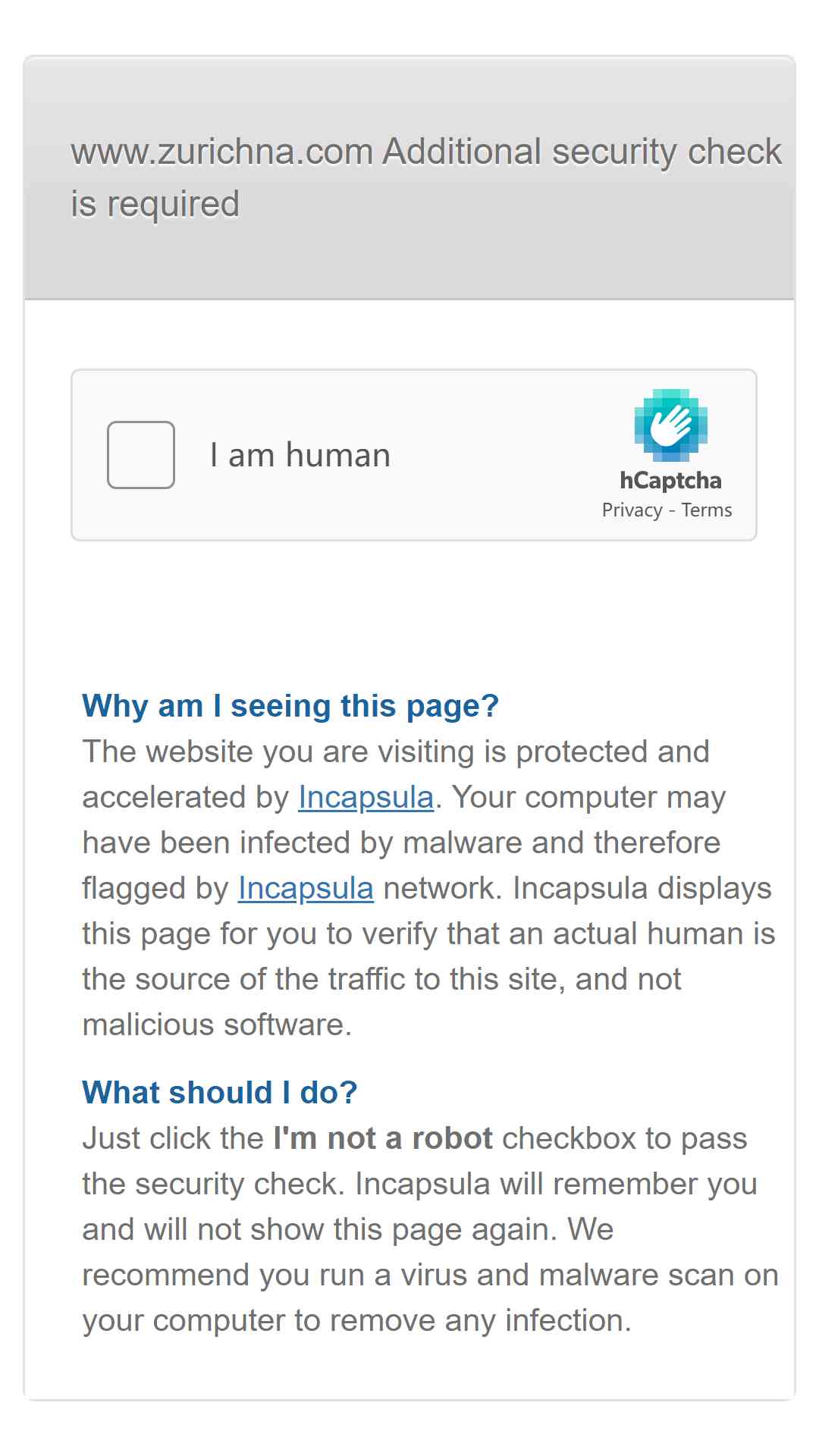This screenshot has width=819, height=1456.
Task: Click the "Incapsula will remember you" sentence
Action: pyautogui.click(x=556, y=1184)
